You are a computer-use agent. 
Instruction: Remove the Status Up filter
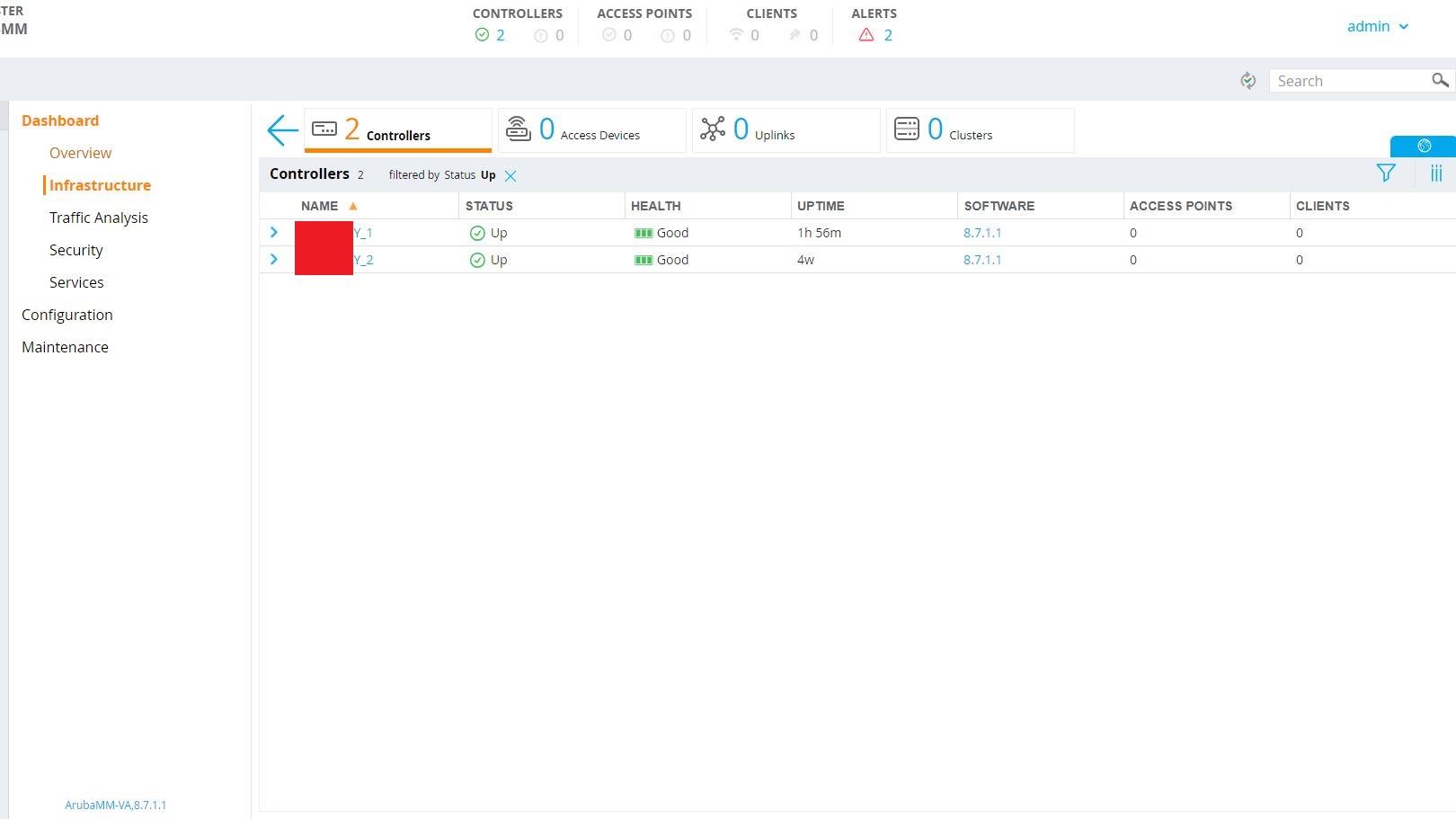point(510,176)
